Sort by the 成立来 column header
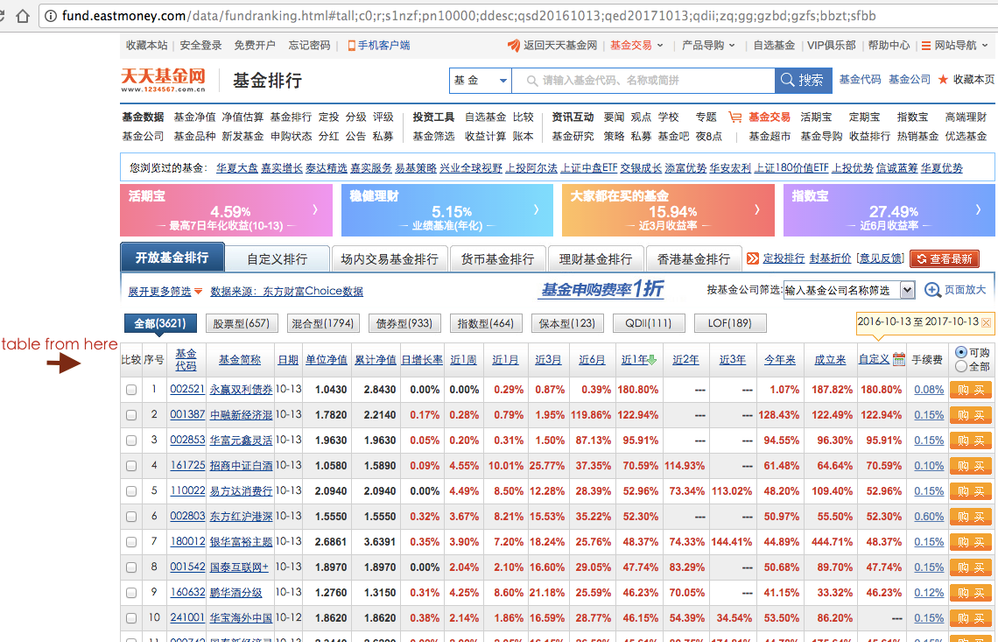Image resolution: width=998 pixels, height=642 pixels. click(830, 359)
